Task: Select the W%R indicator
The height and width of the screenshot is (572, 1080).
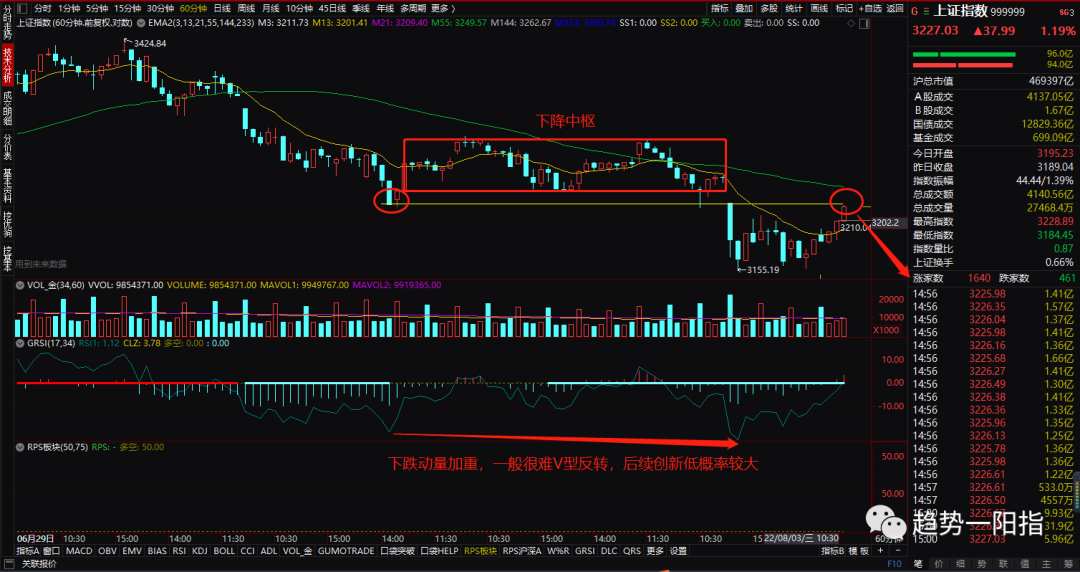Action: 559,551
